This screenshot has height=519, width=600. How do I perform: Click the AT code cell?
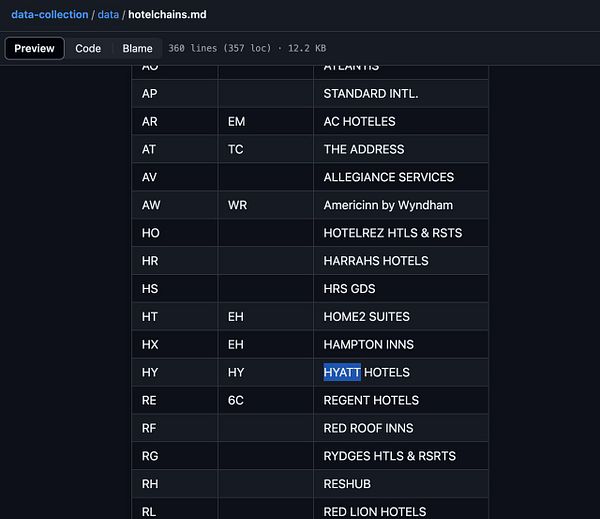coord(175,149)
